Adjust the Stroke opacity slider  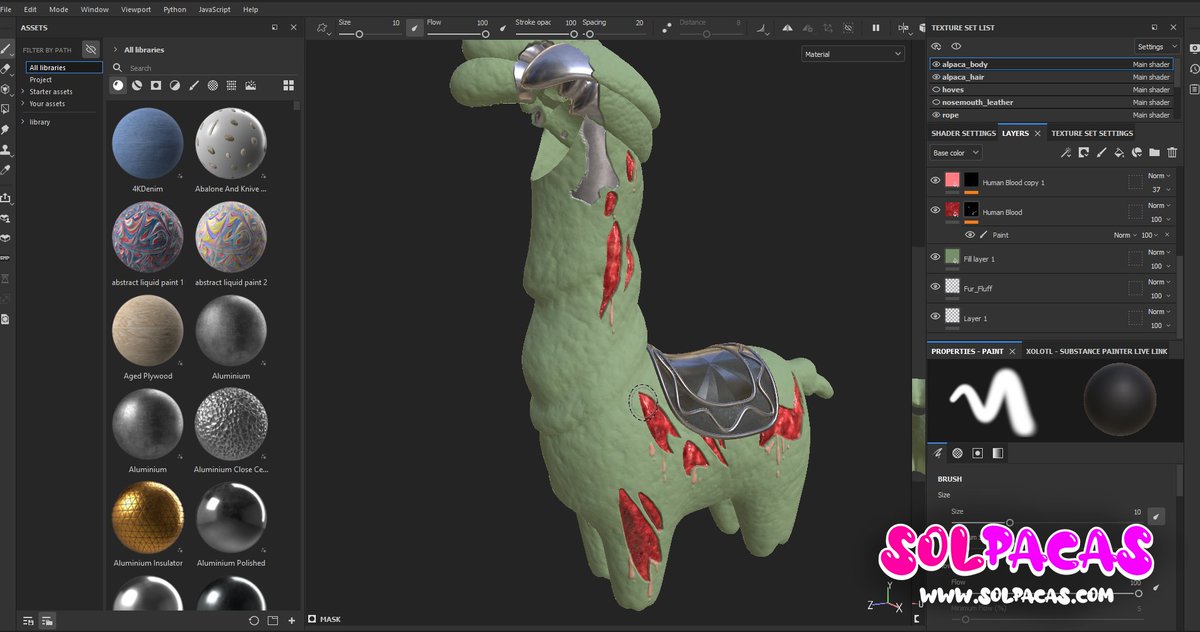click(x=546, y=34)
